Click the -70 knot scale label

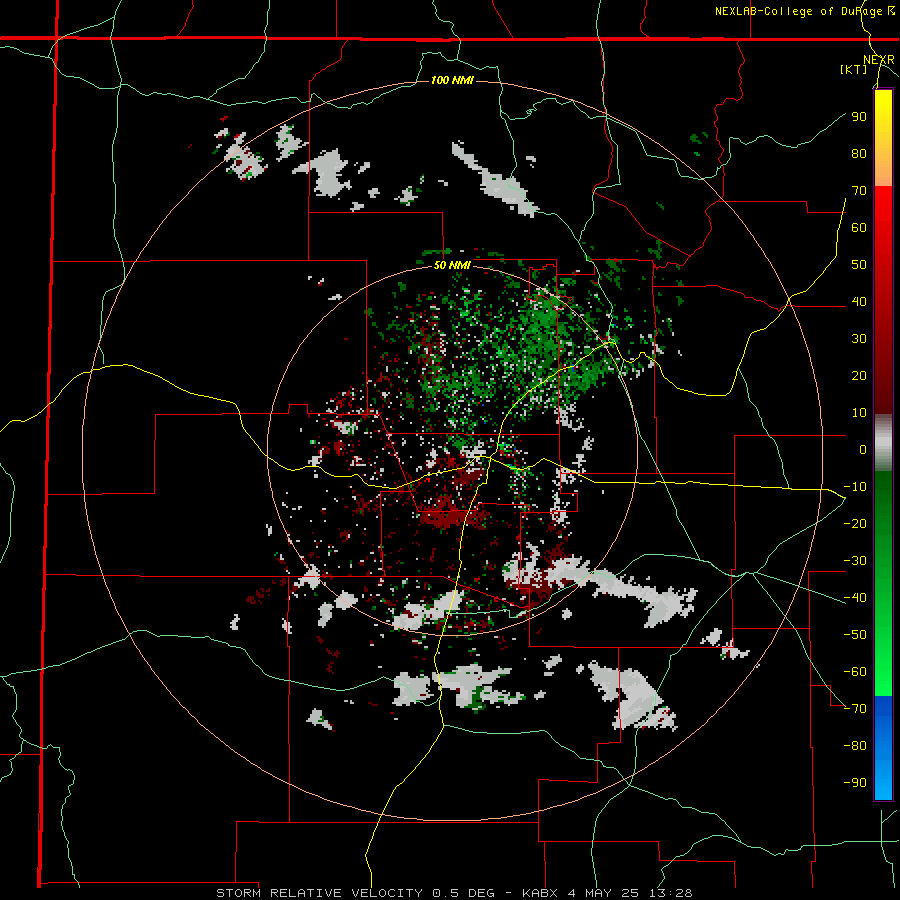855,708
